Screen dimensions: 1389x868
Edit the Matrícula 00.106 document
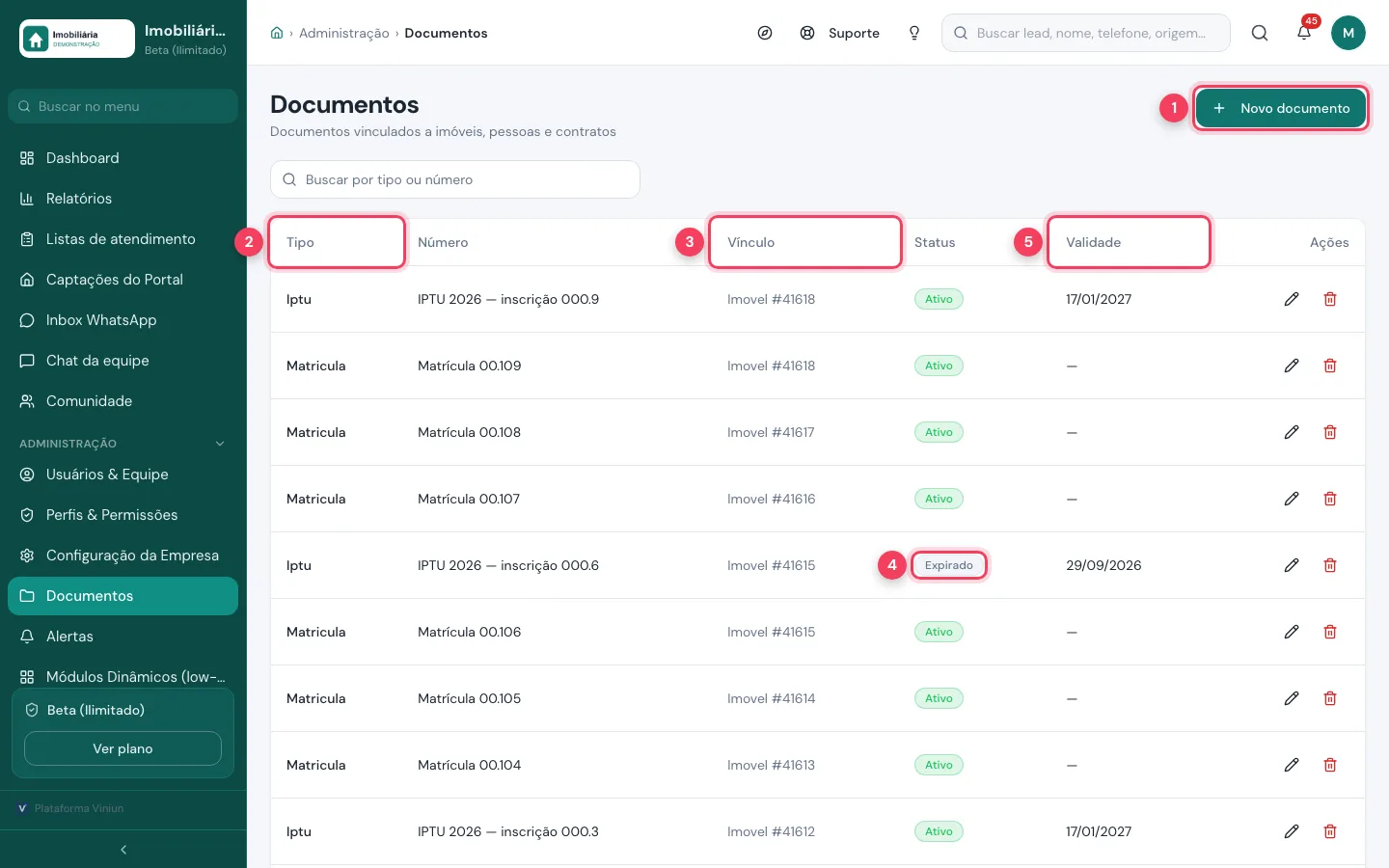coord(1292,632)
